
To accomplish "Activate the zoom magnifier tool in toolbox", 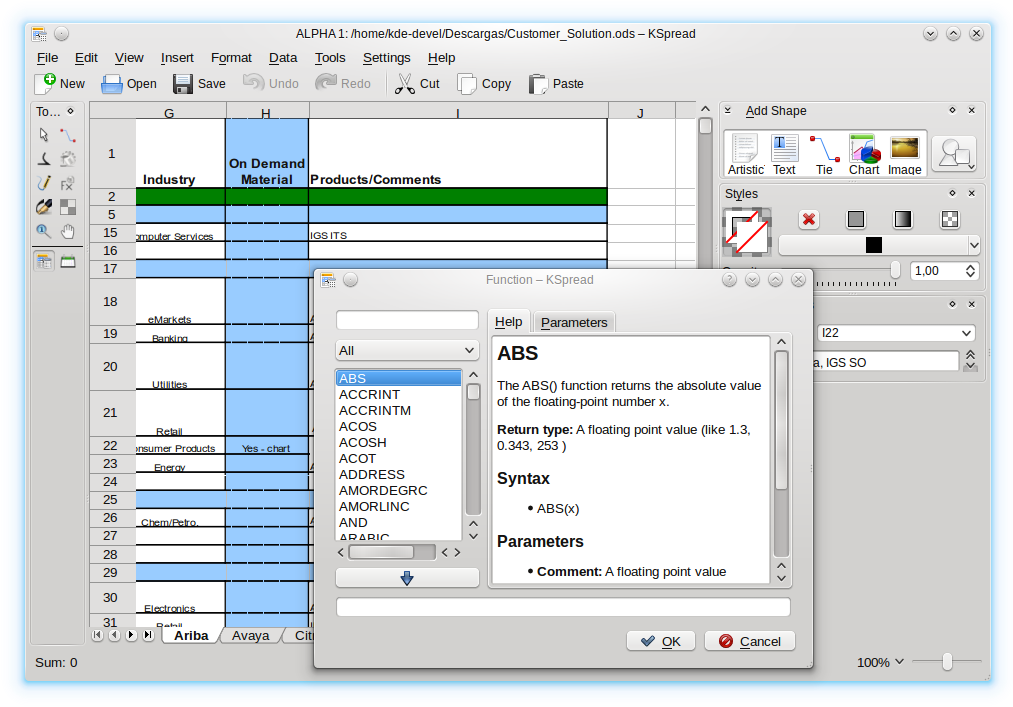I will [x=43, y=231].
